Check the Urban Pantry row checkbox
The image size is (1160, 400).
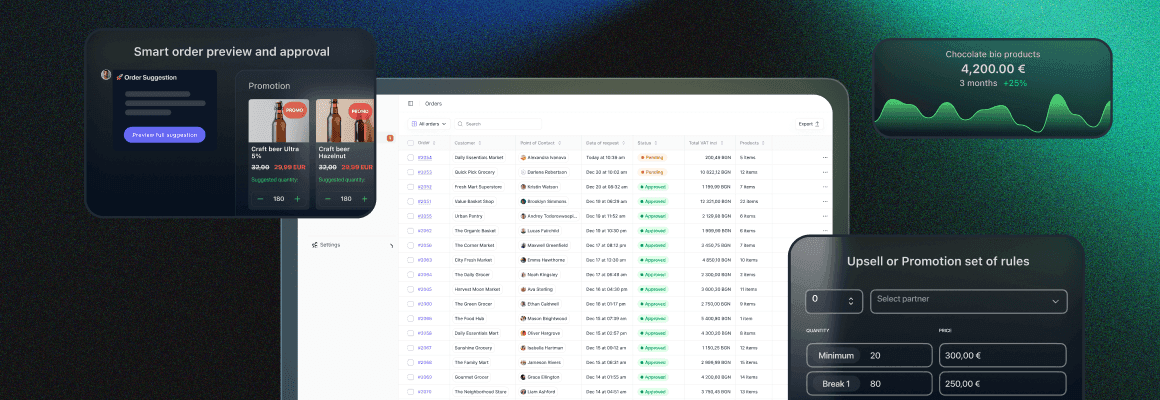(x=411, y=216)
